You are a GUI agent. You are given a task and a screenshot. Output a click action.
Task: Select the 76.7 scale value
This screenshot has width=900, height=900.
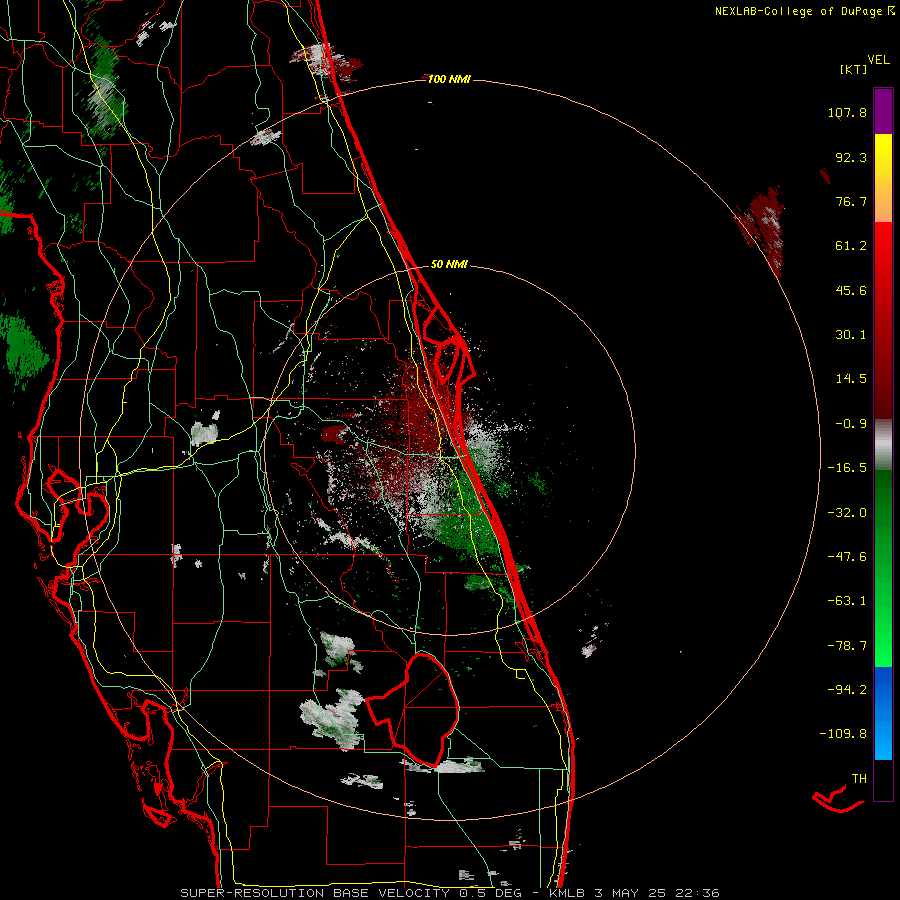click(x=851, y=201)
